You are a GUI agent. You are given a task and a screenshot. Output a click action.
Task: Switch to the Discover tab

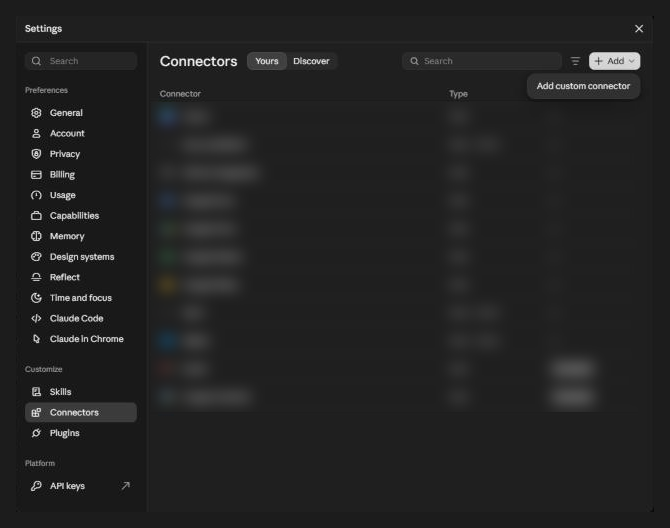[311, 61]
